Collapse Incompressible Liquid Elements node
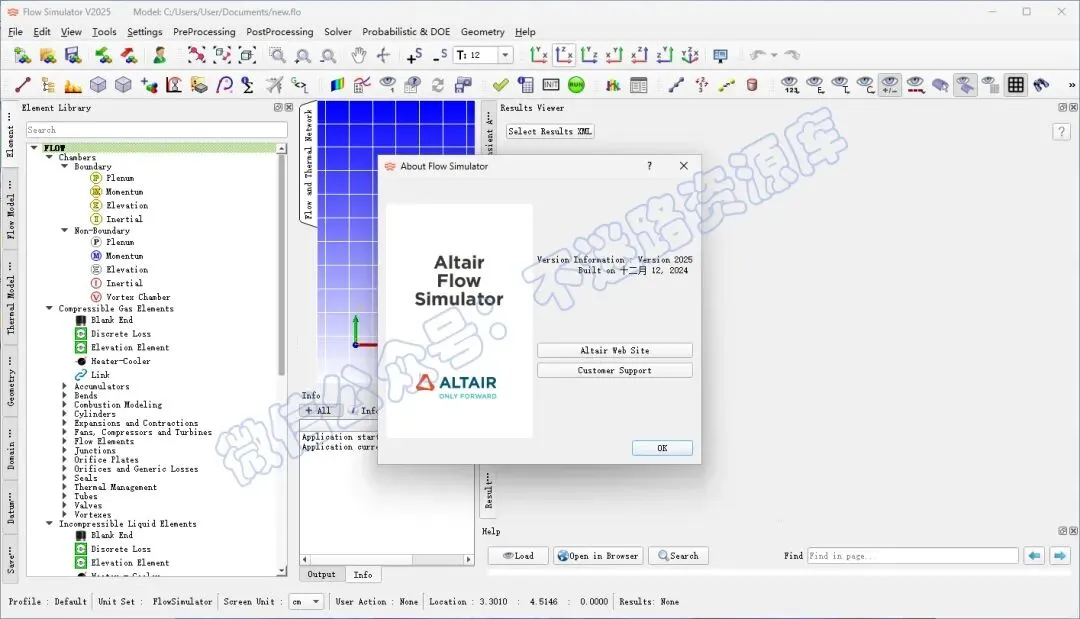Image resolution: width=1080 pixels, height=619 pixels. [x=50, y=523]
